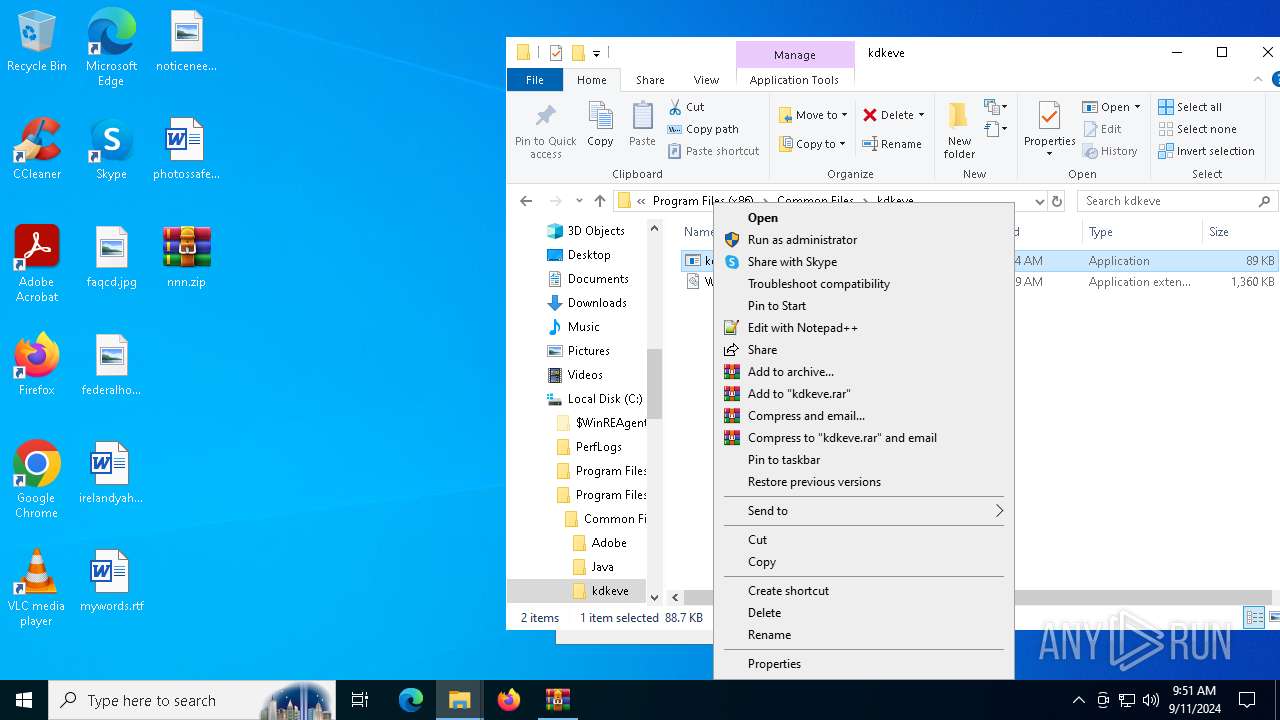This screenshot has width=1280, height=720.
Task: Open Task View on the taskbar
Action: (x=360, y=700)
